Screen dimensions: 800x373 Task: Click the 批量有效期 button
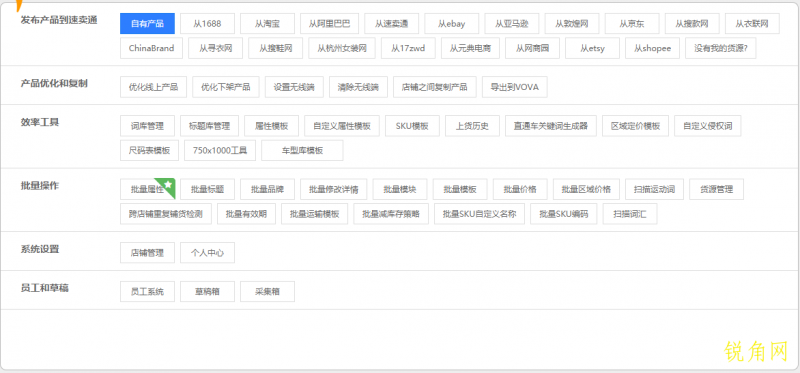click(x=246, y=214)
